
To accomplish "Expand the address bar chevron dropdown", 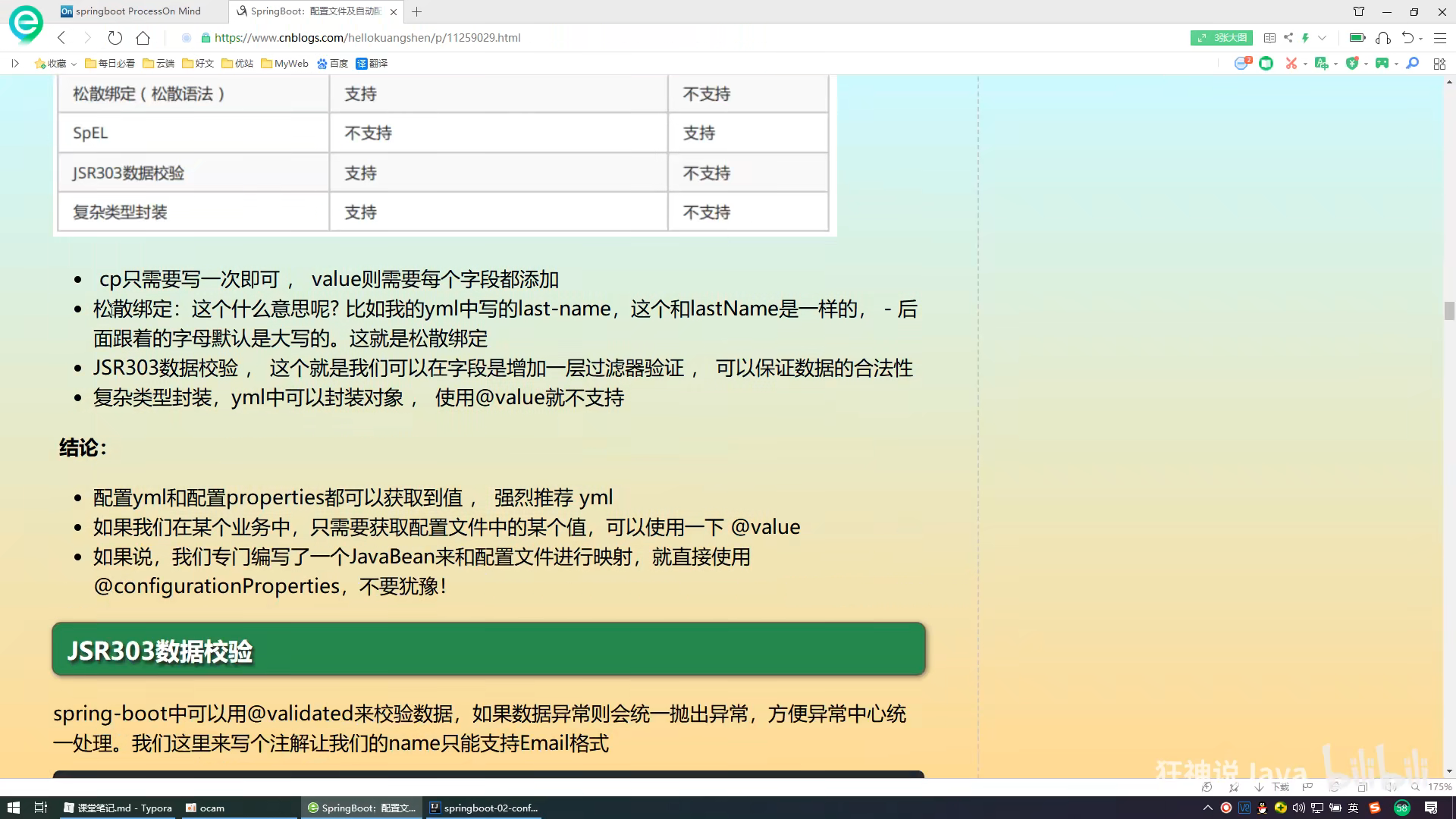I will tap(1322, 38).
